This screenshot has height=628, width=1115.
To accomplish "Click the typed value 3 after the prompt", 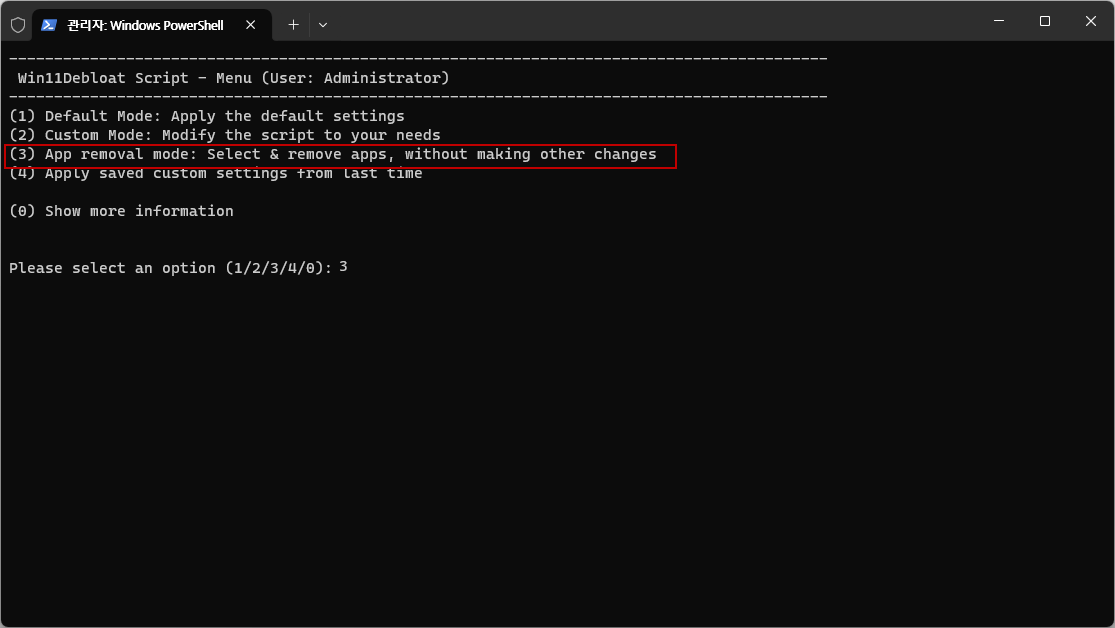I will (343, 267).
